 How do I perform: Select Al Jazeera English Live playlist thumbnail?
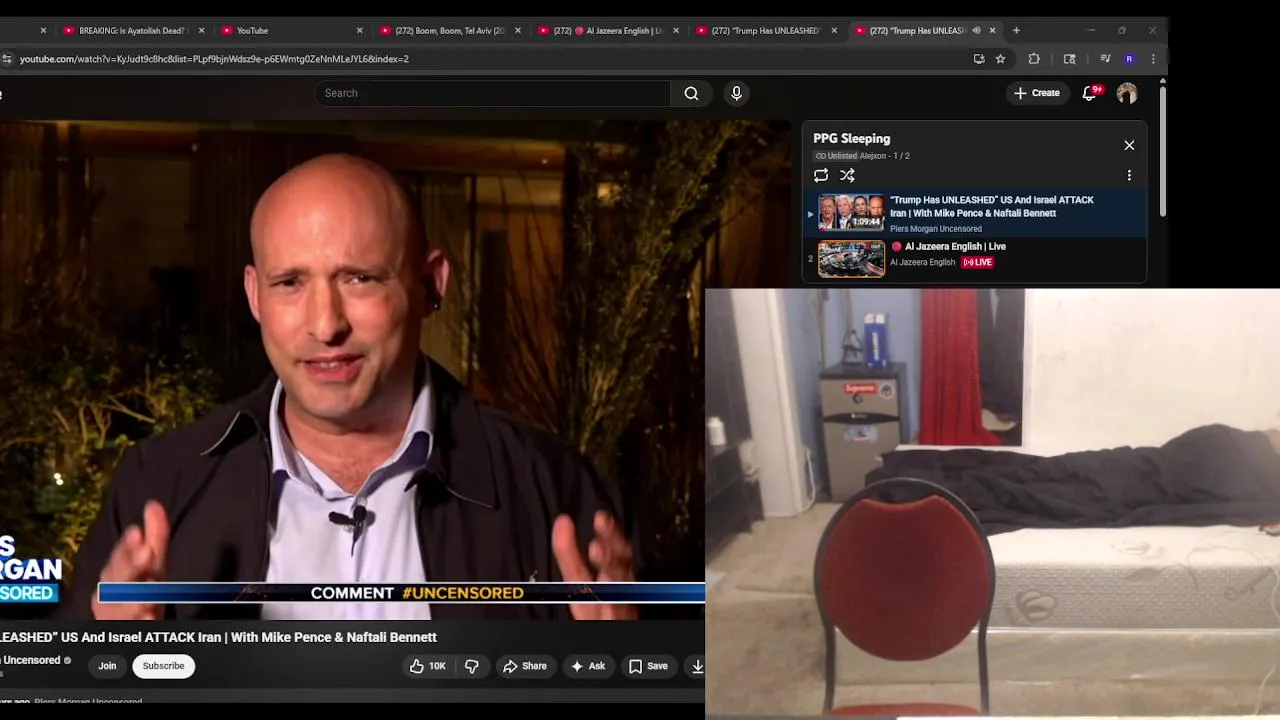point(851,259)
